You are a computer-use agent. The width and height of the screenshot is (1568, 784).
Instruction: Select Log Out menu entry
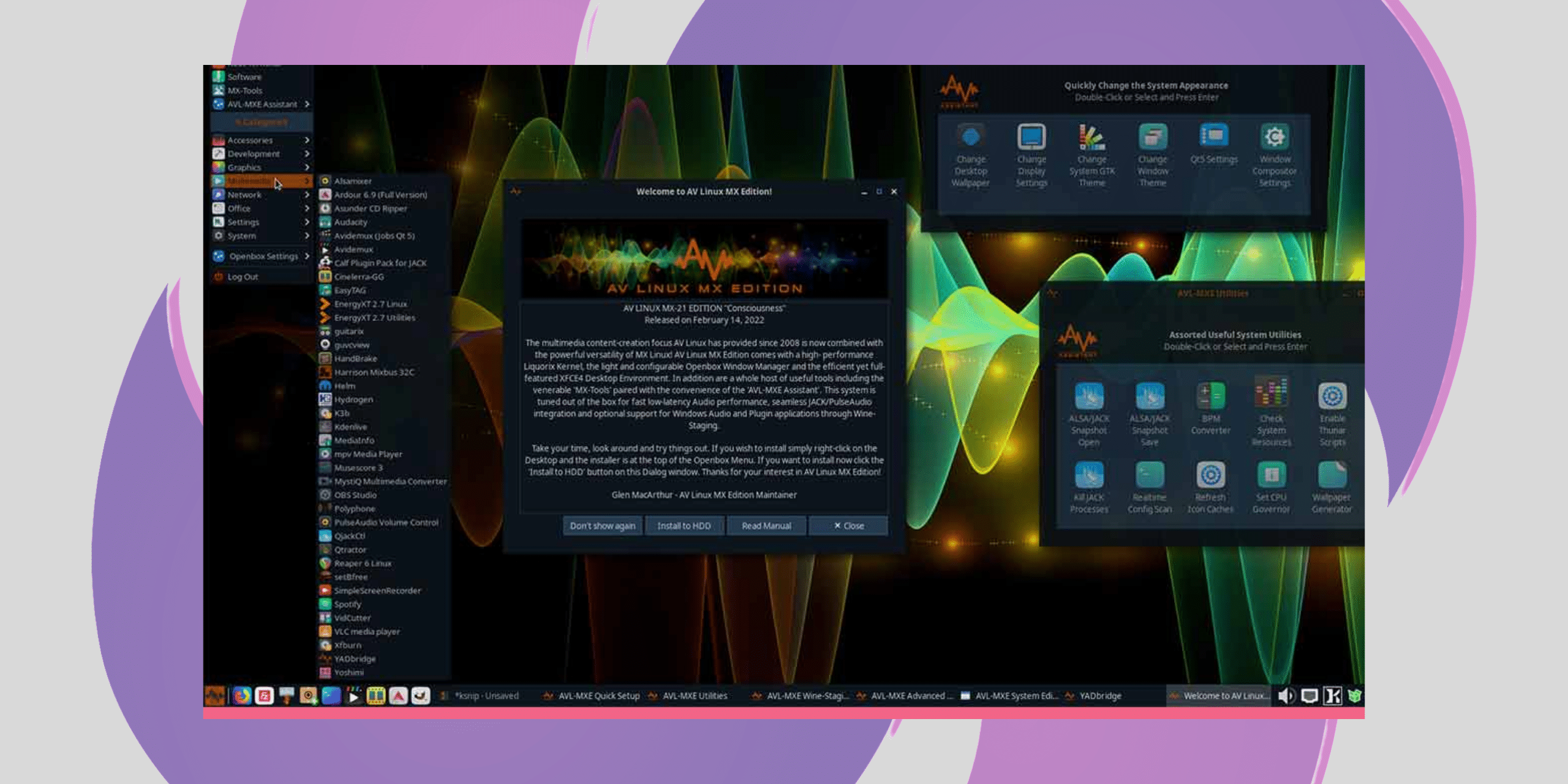[262, 277]
